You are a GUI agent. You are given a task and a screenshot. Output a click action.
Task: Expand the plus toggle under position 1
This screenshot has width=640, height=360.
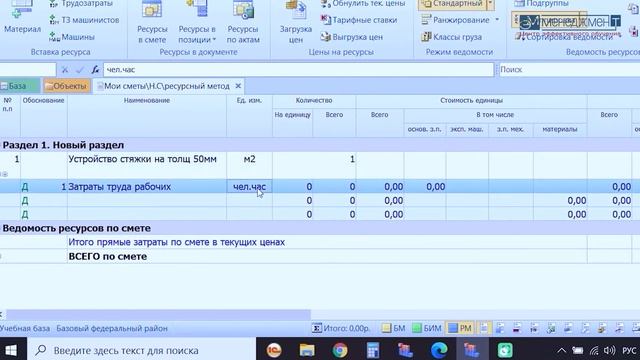click(x=4, y=174)
